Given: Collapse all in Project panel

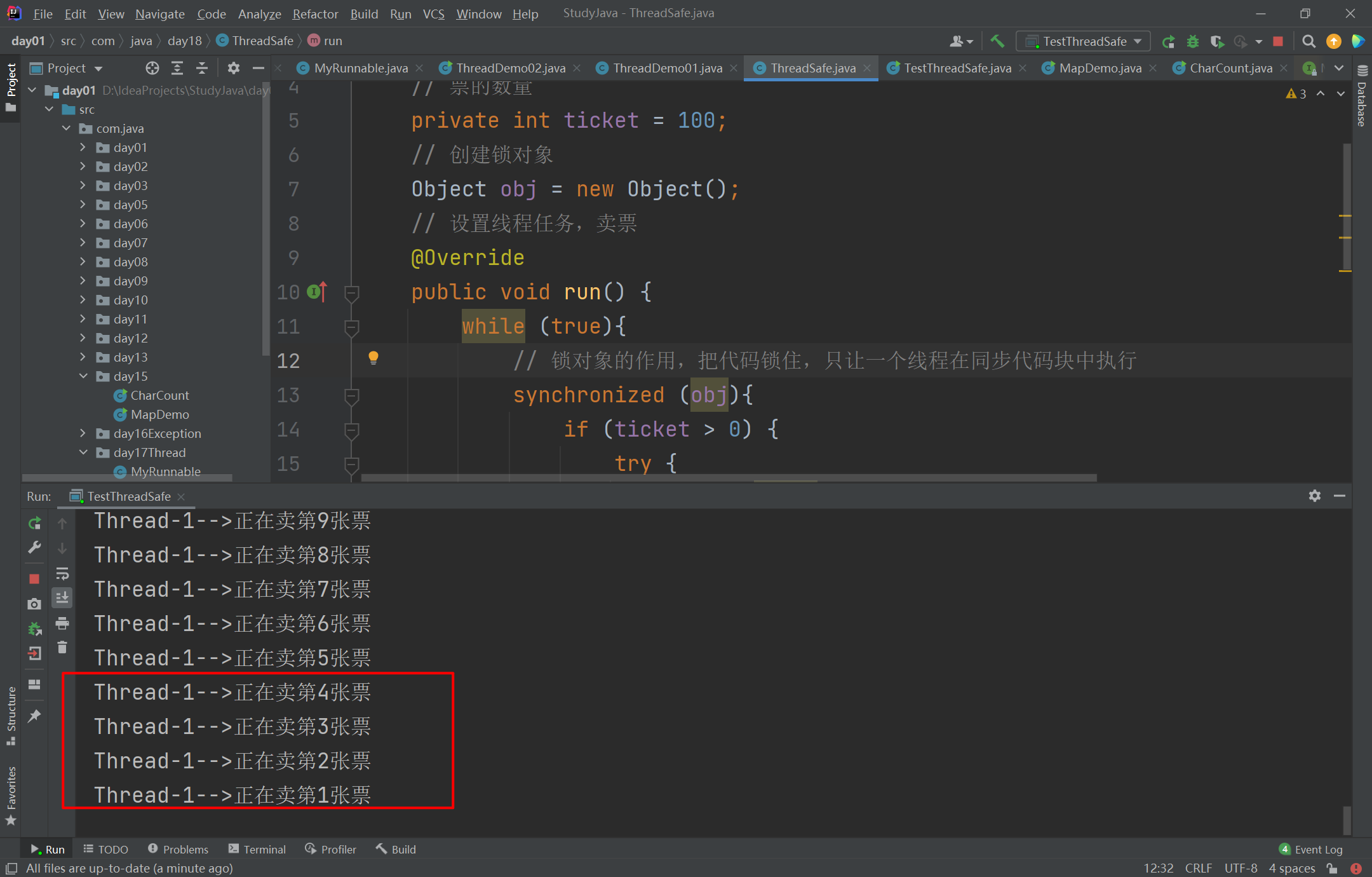Looking at the screenshot, I should pyautogui.click(x=202, y=68).
